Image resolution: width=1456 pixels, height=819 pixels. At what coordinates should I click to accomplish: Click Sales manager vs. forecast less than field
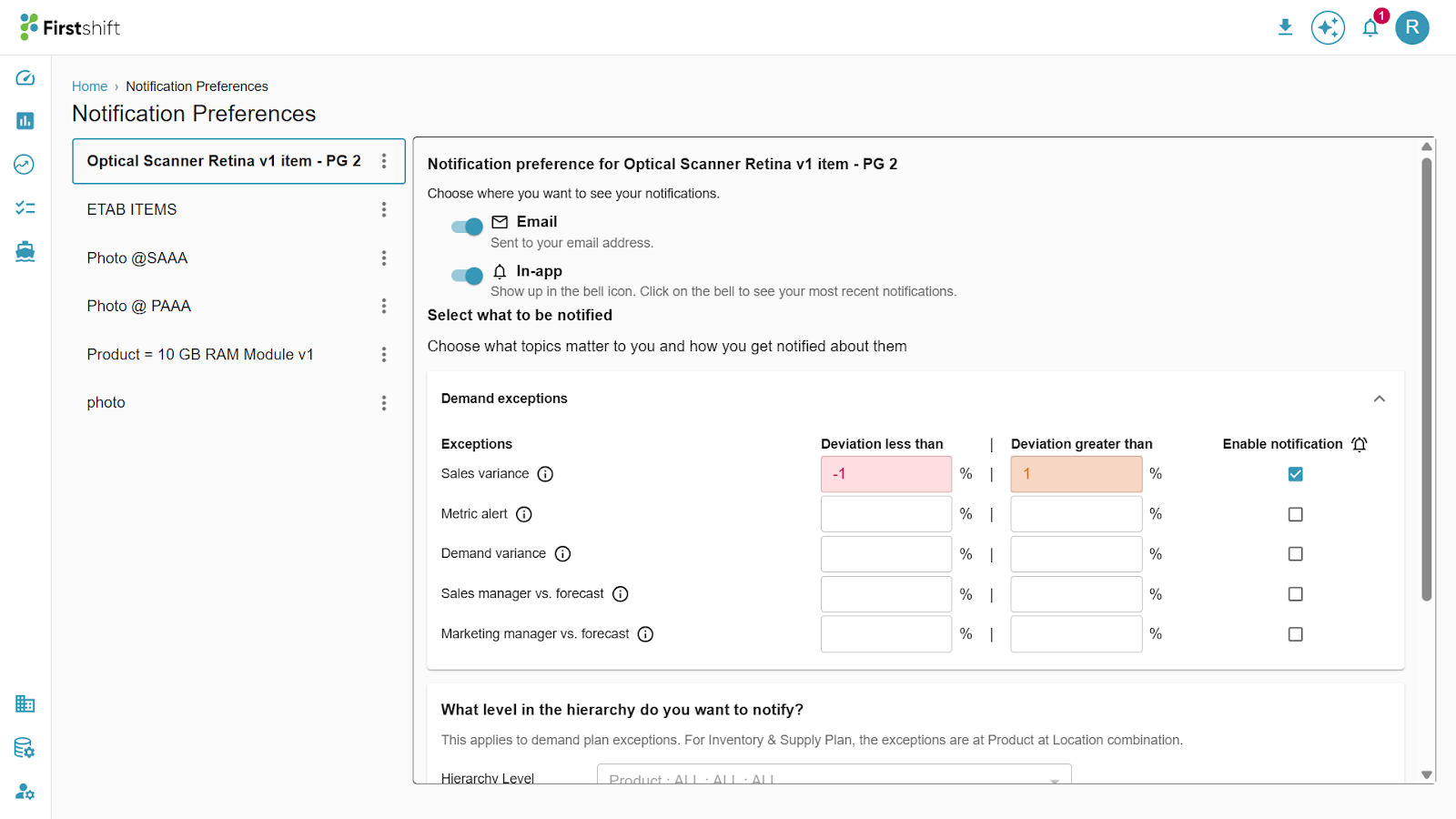point(886,594)
